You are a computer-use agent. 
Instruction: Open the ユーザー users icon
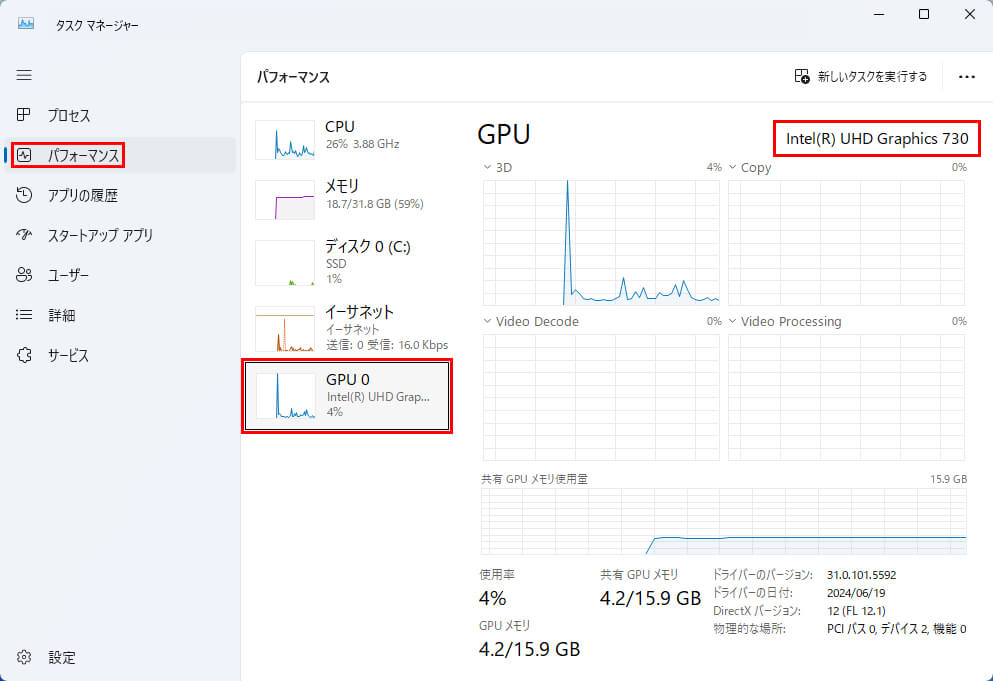(x=25, y=275)
